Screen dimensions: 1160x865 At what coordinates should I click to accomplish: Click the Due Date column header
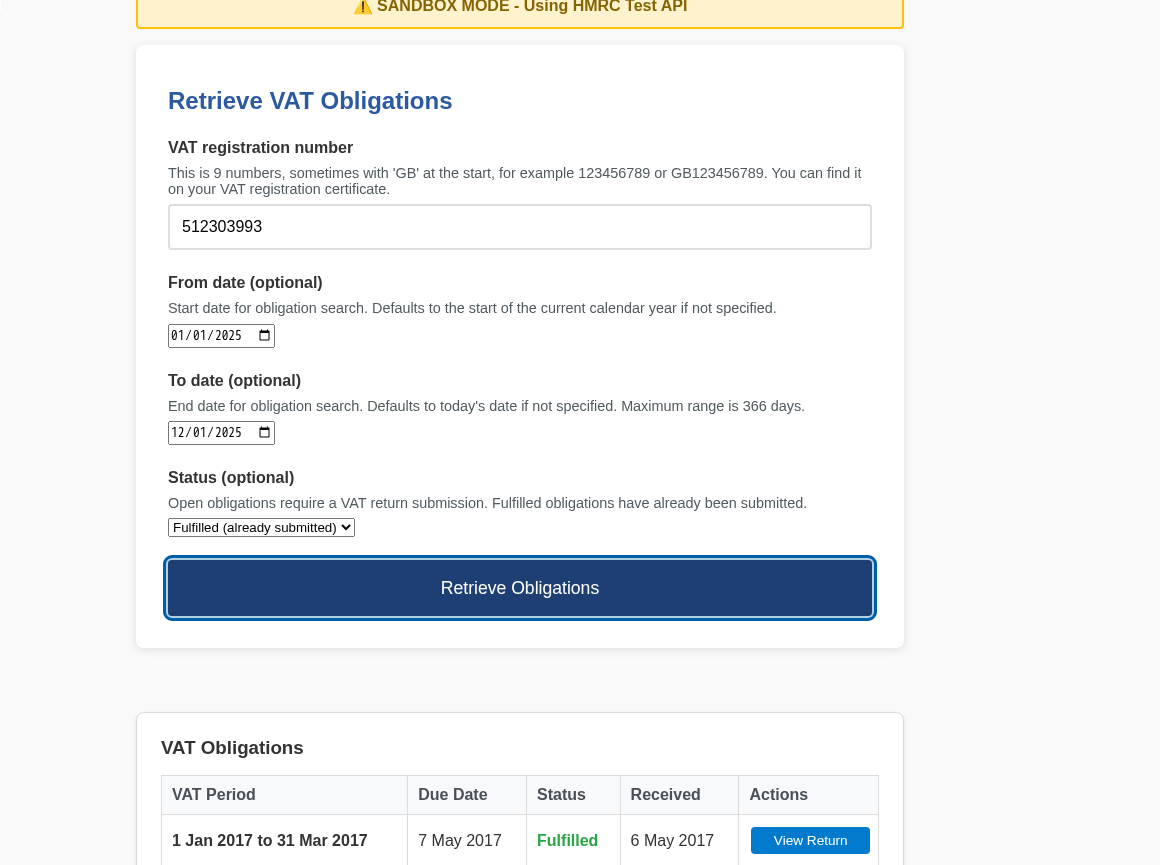click(453, 794)
